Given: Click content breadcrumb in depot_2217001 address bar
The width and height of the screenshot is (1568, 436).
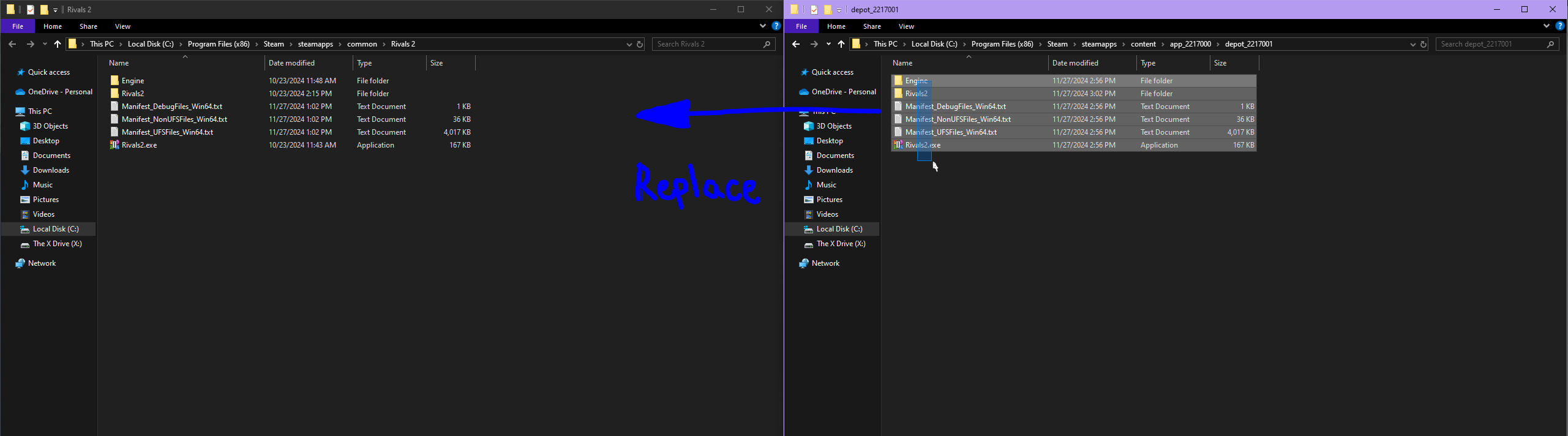Looking at the screenshot, I should [1143, 44].
